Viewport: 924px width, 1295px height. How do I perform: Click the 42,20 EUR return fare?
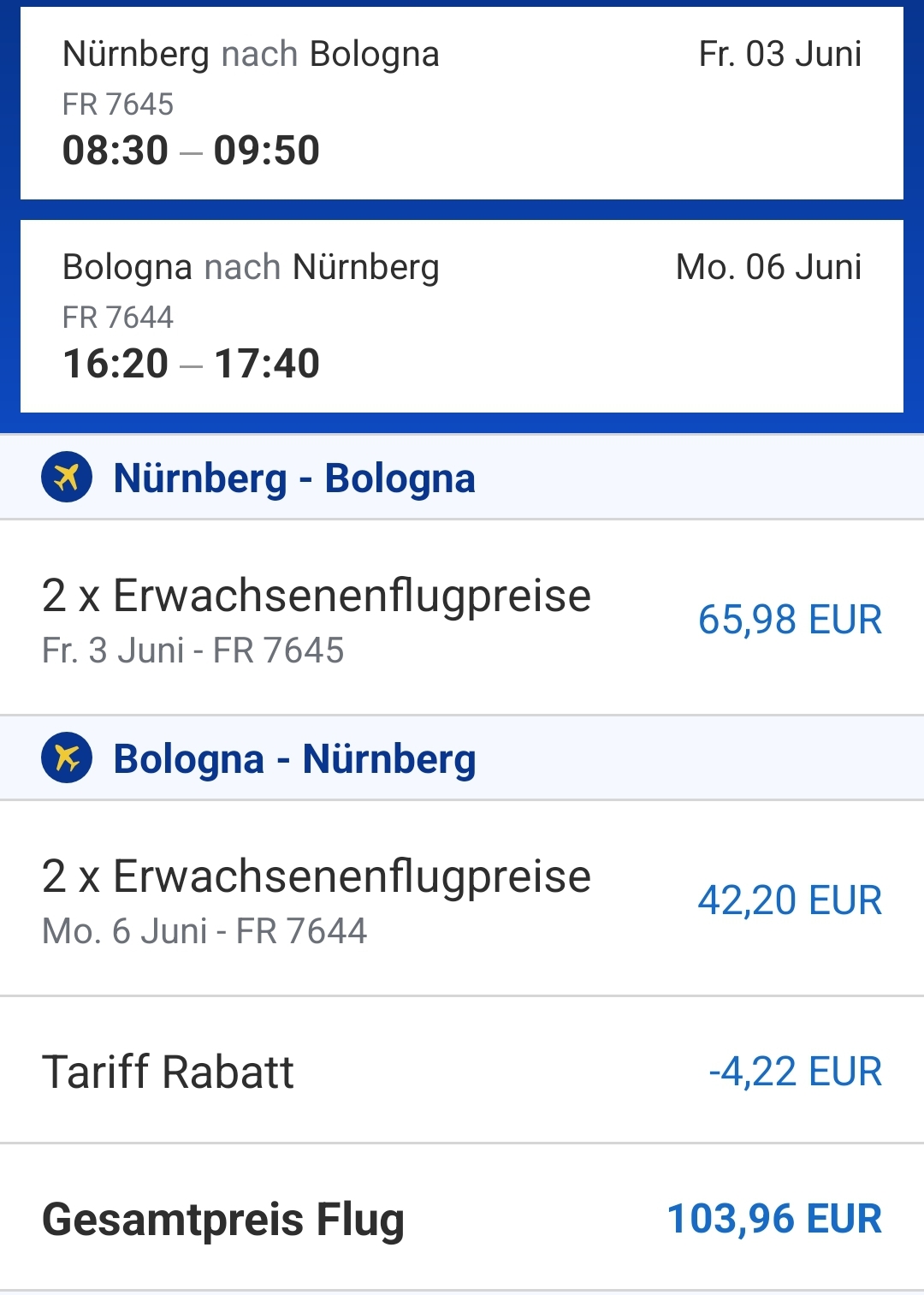[x=790, y=900]
